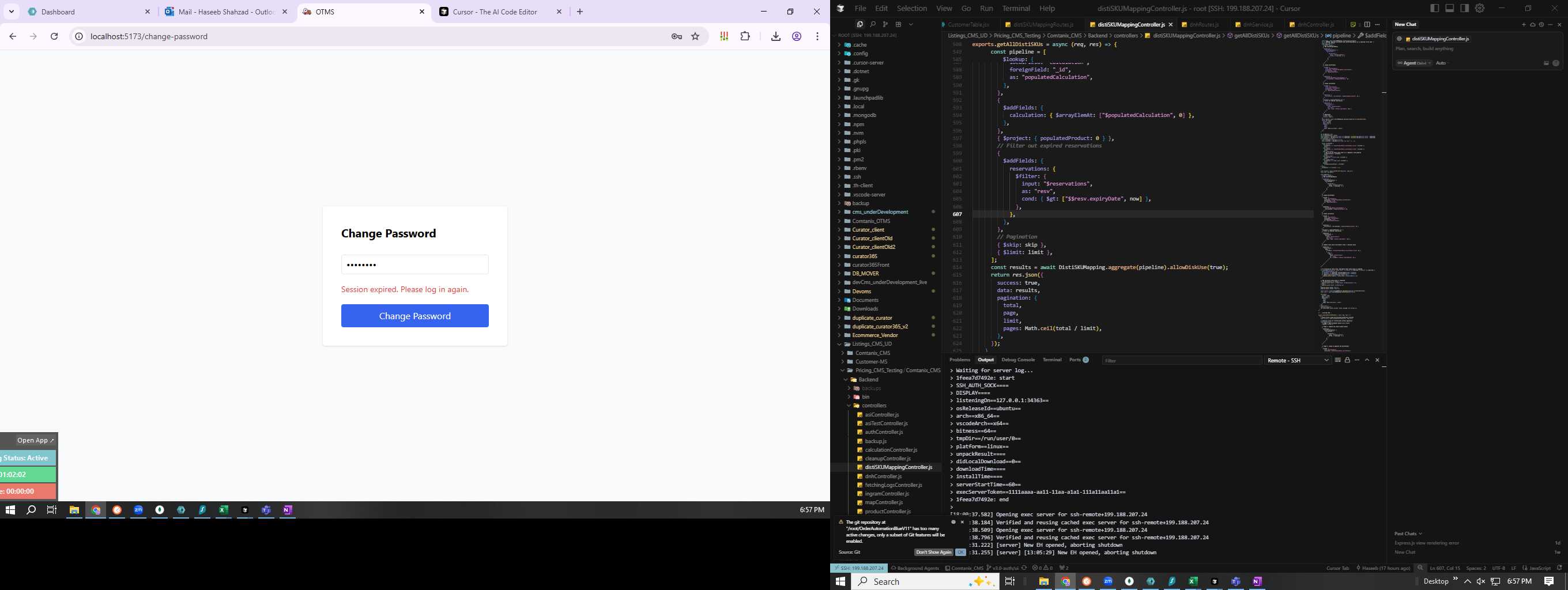Viewport: 1568px width, 590px height.
Task: Click the blue Change Password button
Action: 414,316
